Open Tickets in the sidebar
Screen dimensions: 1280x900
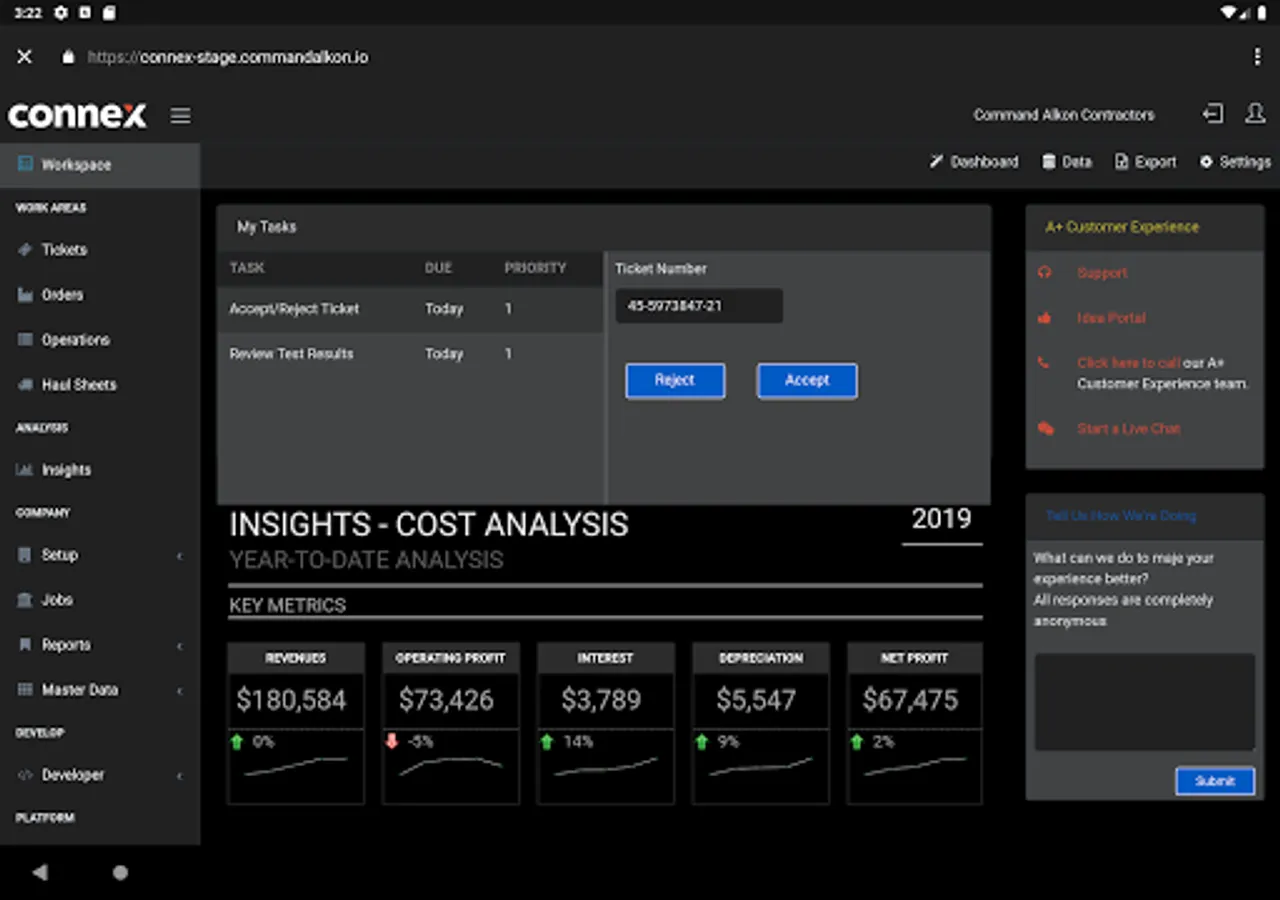coord(64,250)
